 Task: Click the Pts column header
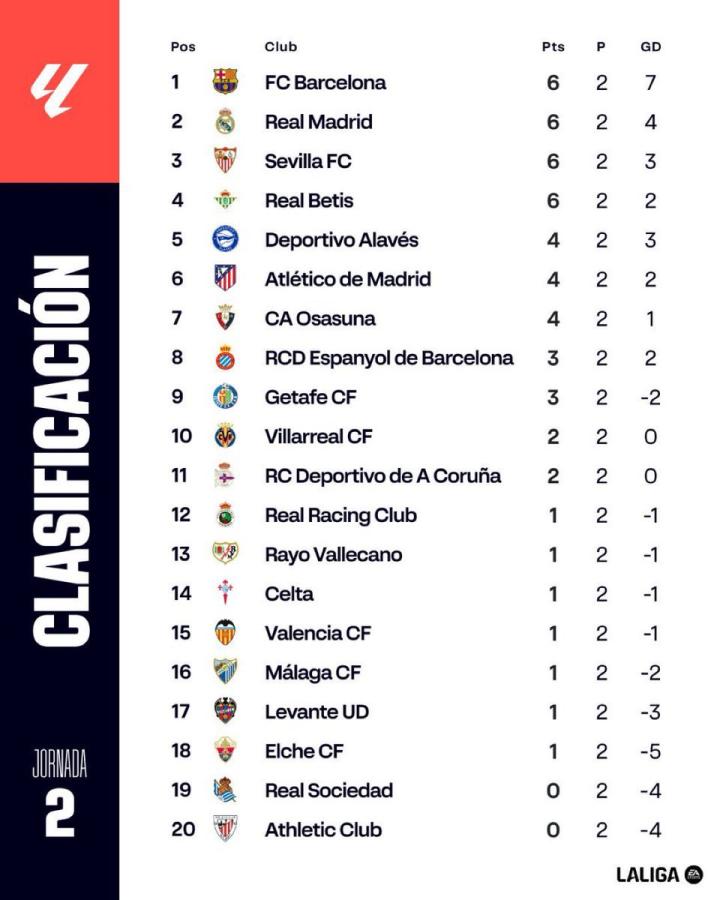(x=553, y=47)
